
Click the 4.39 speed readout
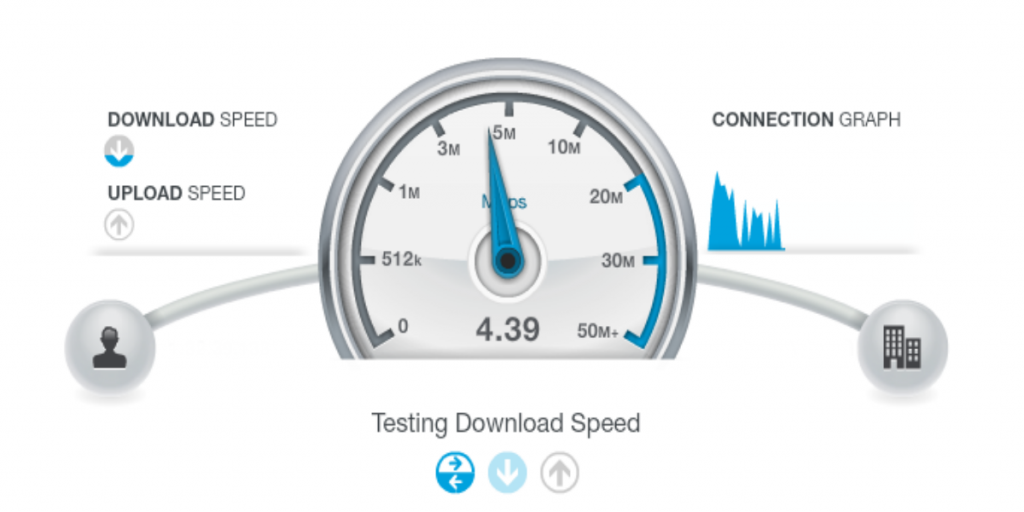click(x=507, y=330)
